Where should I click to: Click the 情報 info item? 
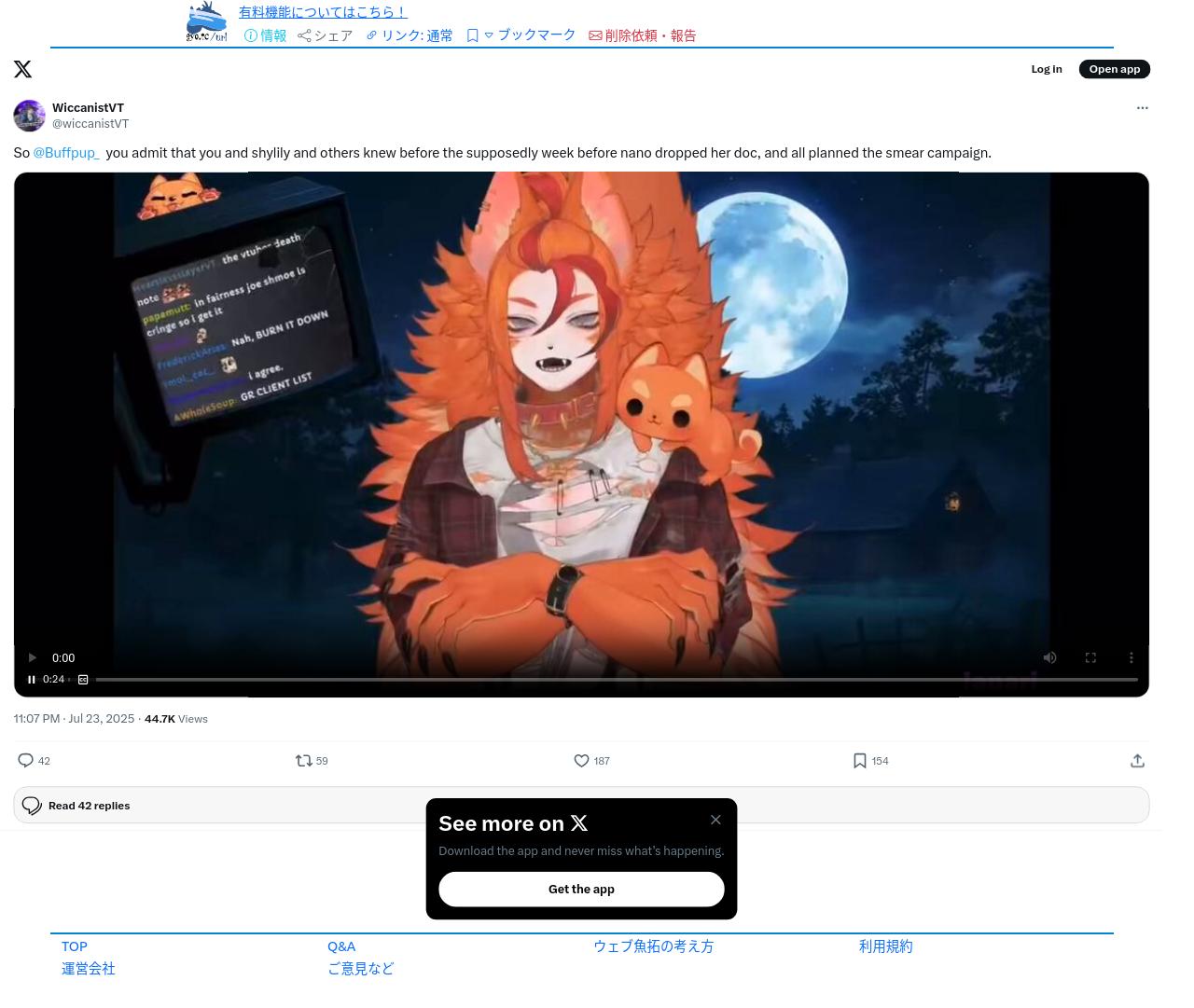(x=265, y=35)
